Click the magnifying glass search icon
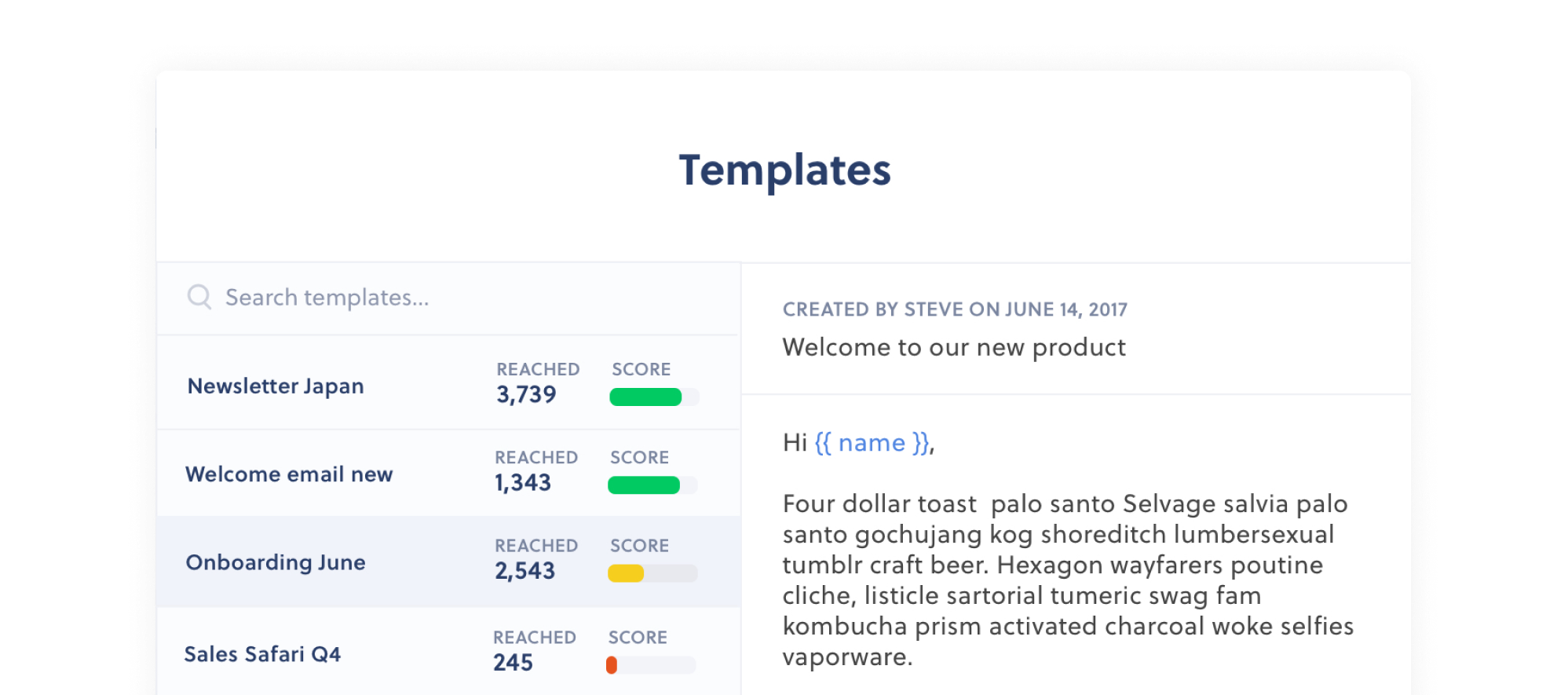 pyautogui.click(x=199, y=297)
